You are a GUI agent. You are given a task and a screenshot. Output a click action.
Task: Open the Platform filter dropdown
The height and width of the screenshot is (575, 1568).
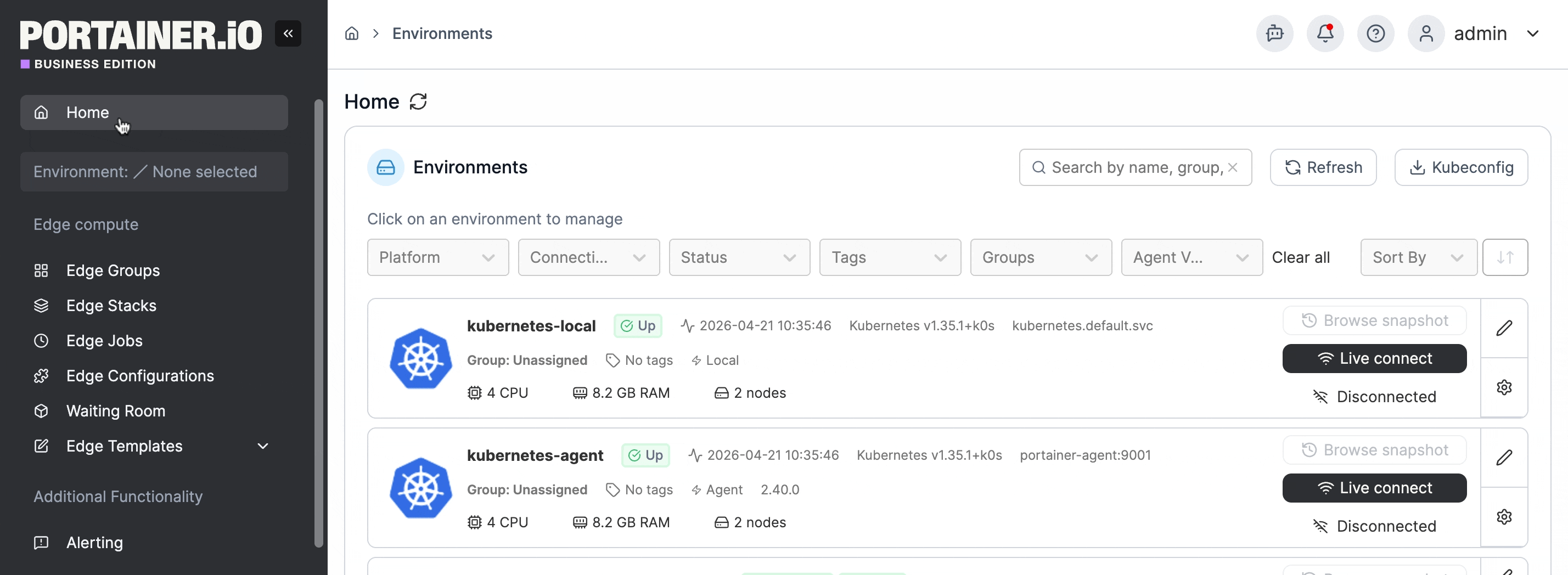pyautogui.click(x=437, y=257)
